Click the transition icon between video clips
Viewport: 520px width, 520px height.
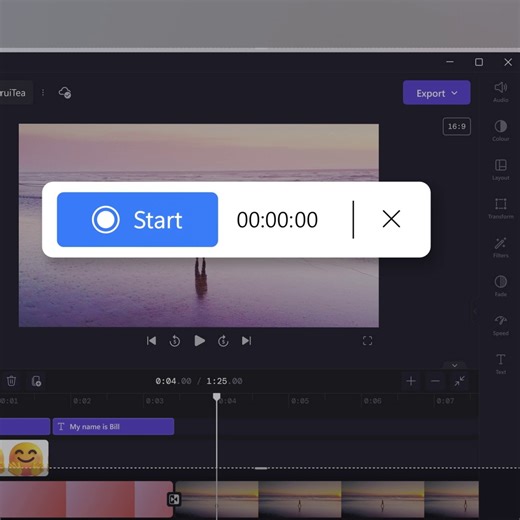pyautogui.click(x=174, y=499)
